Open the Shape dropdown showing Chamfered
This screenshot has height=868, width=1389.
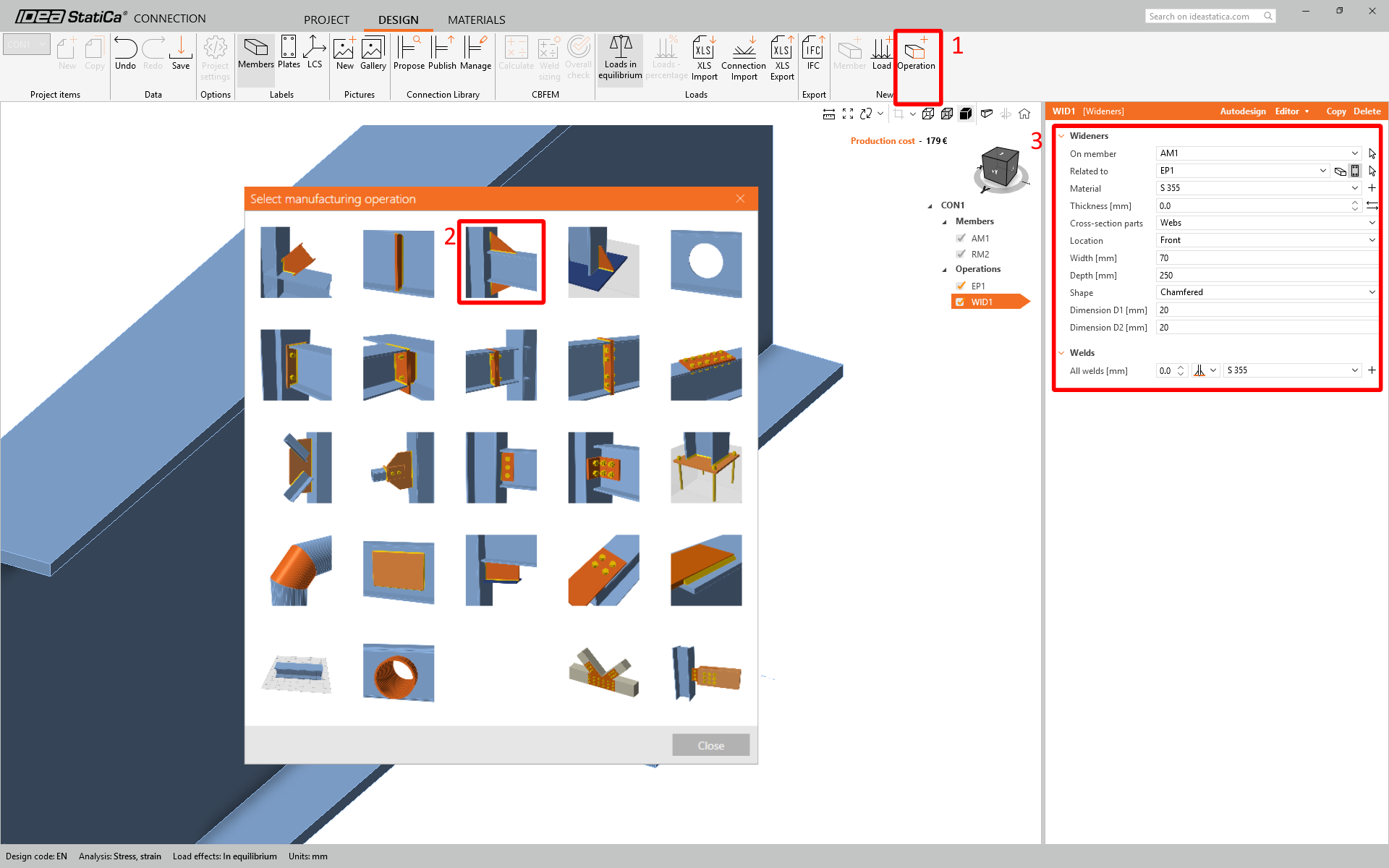pyautogui.click(x=1267, y=292)
